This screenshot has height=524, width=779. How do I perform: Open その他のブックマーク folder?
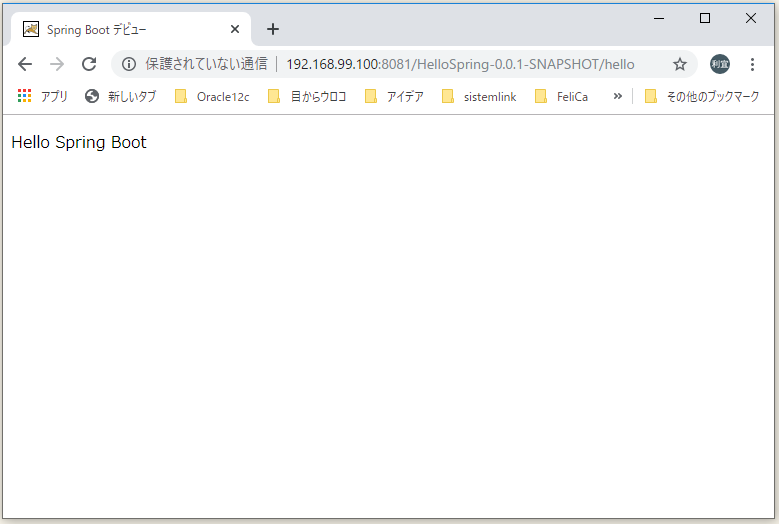point(702,96)
